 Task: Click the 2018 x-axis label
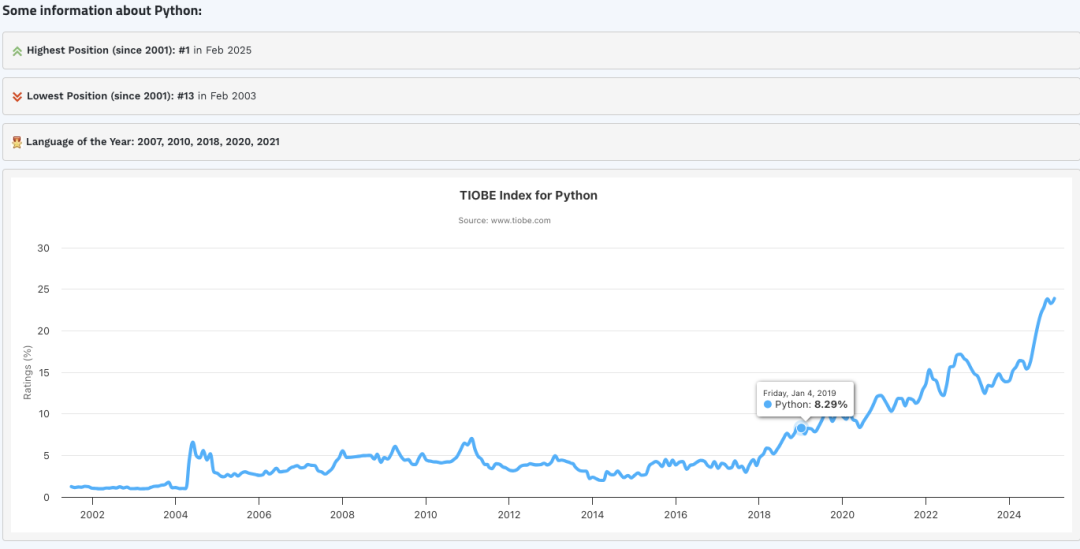point(758,514)
